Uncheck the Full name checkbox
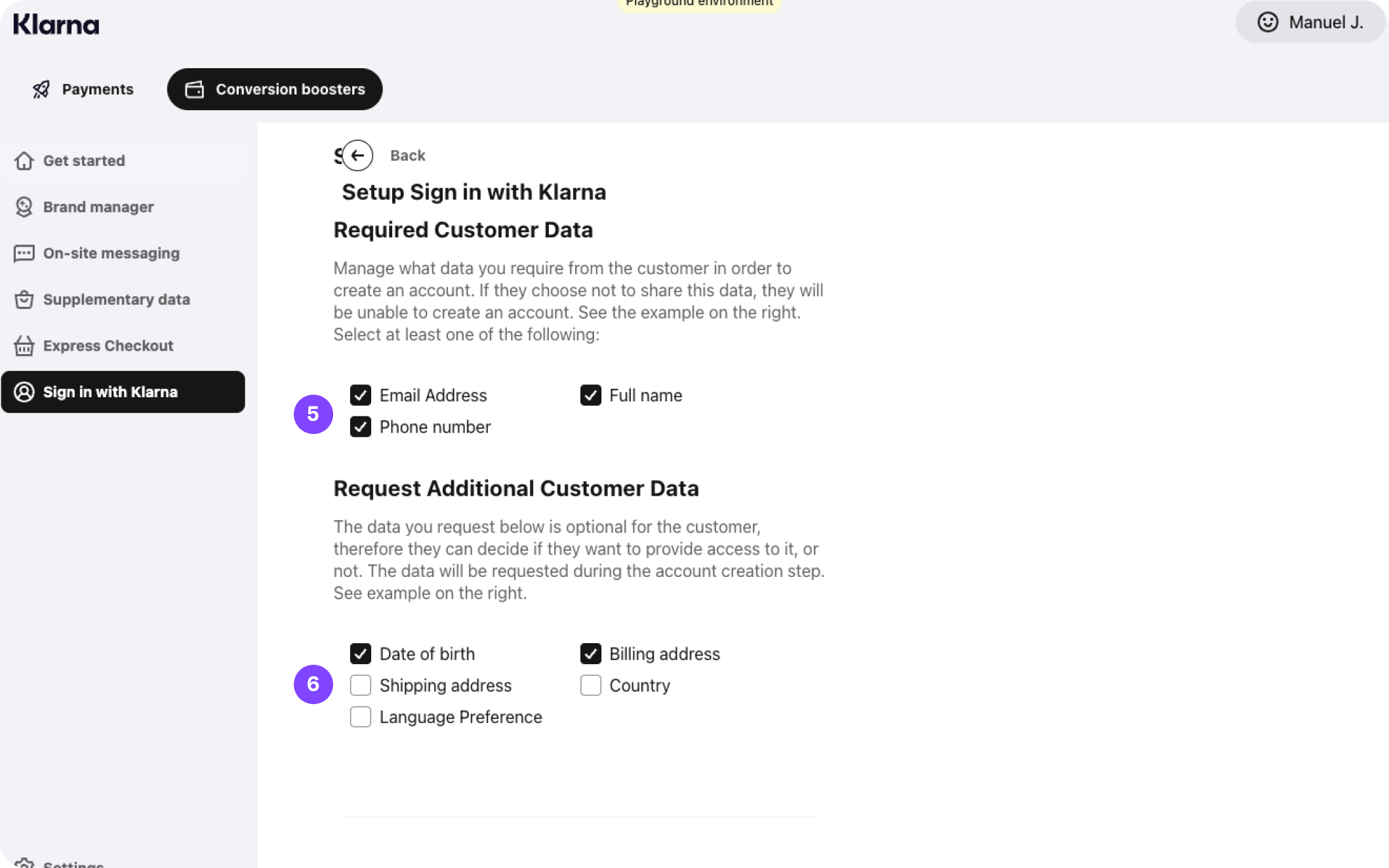1389x868 pixels. click(591, 395)
